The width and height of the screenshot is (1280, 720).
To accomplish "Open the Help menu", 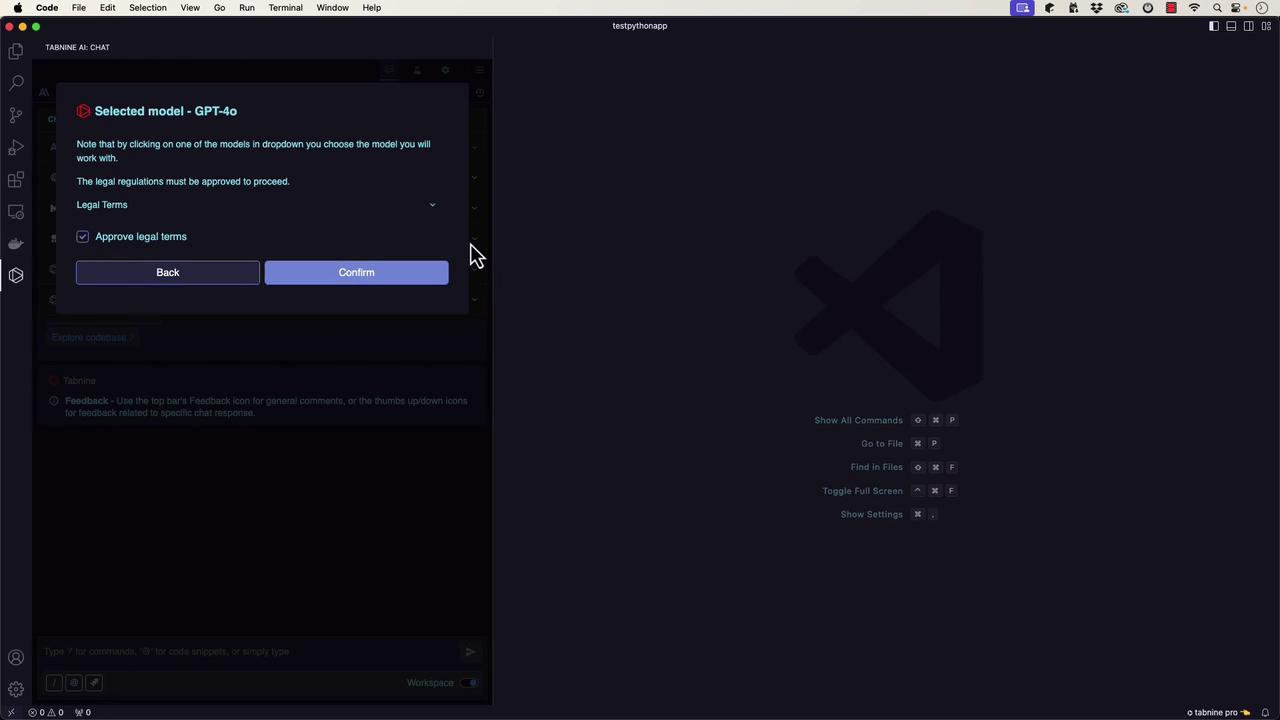I will coord(372,8).
